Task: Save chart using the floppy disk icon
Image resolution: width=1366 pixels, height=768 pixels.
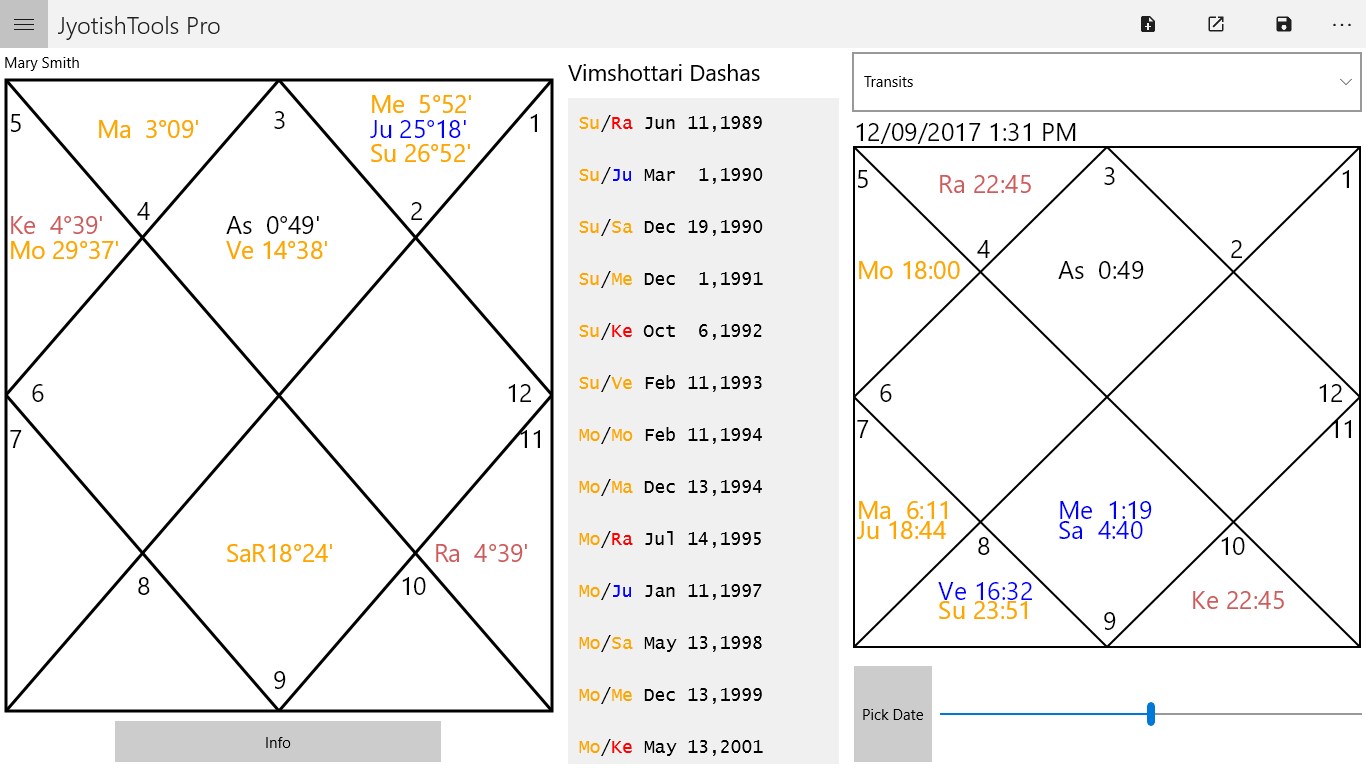Action: 1284,24
